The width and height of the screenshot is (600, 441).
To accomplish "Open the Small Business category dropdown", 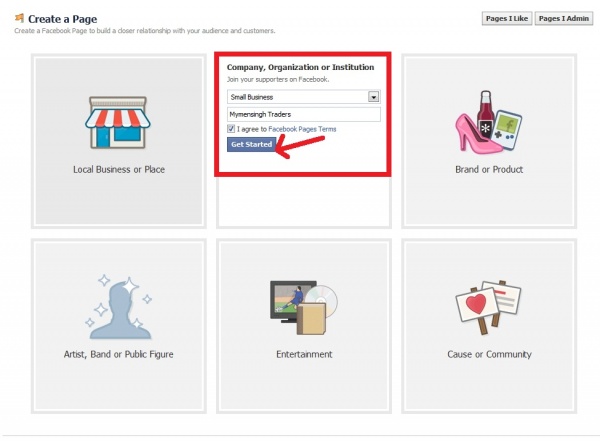I will pos(304,97).
